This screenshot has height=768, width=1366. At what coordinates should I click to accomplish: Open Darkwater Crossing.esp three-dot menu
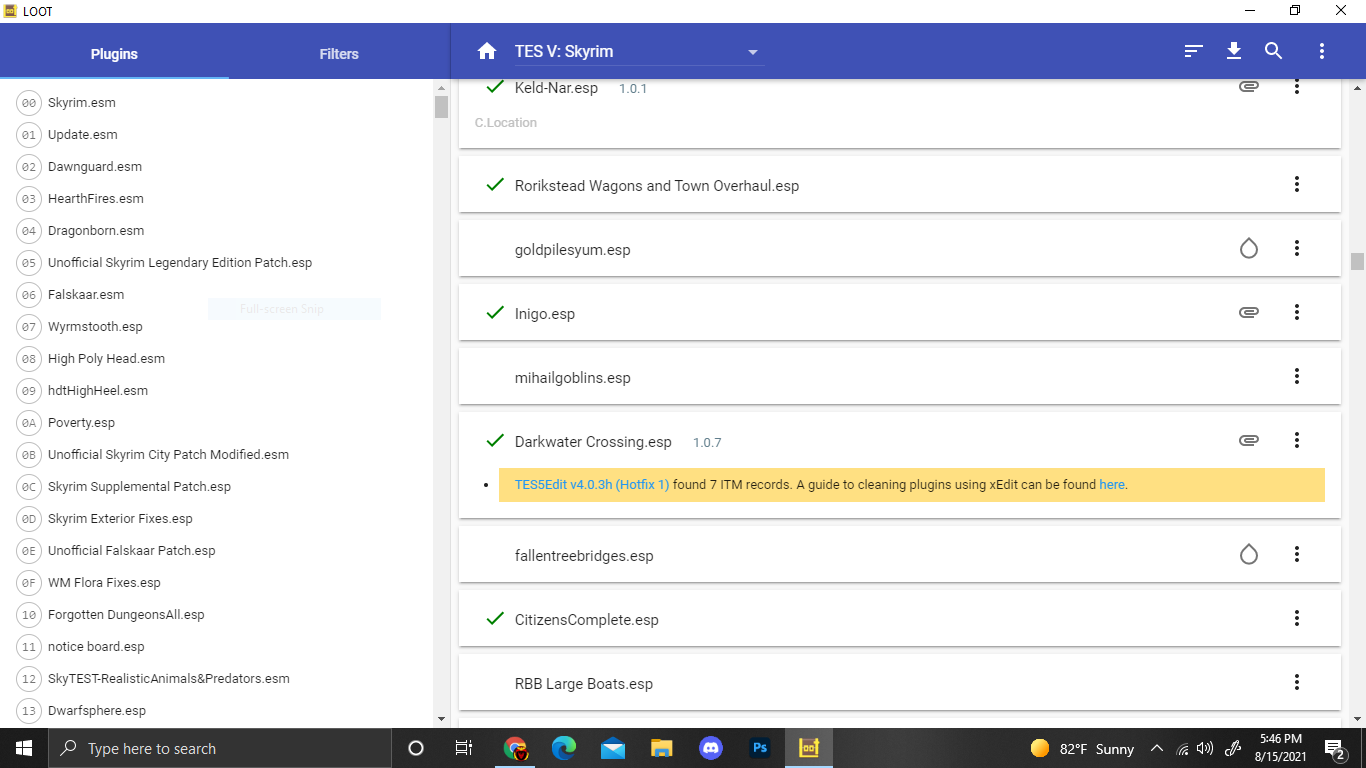click(1297, 440)
